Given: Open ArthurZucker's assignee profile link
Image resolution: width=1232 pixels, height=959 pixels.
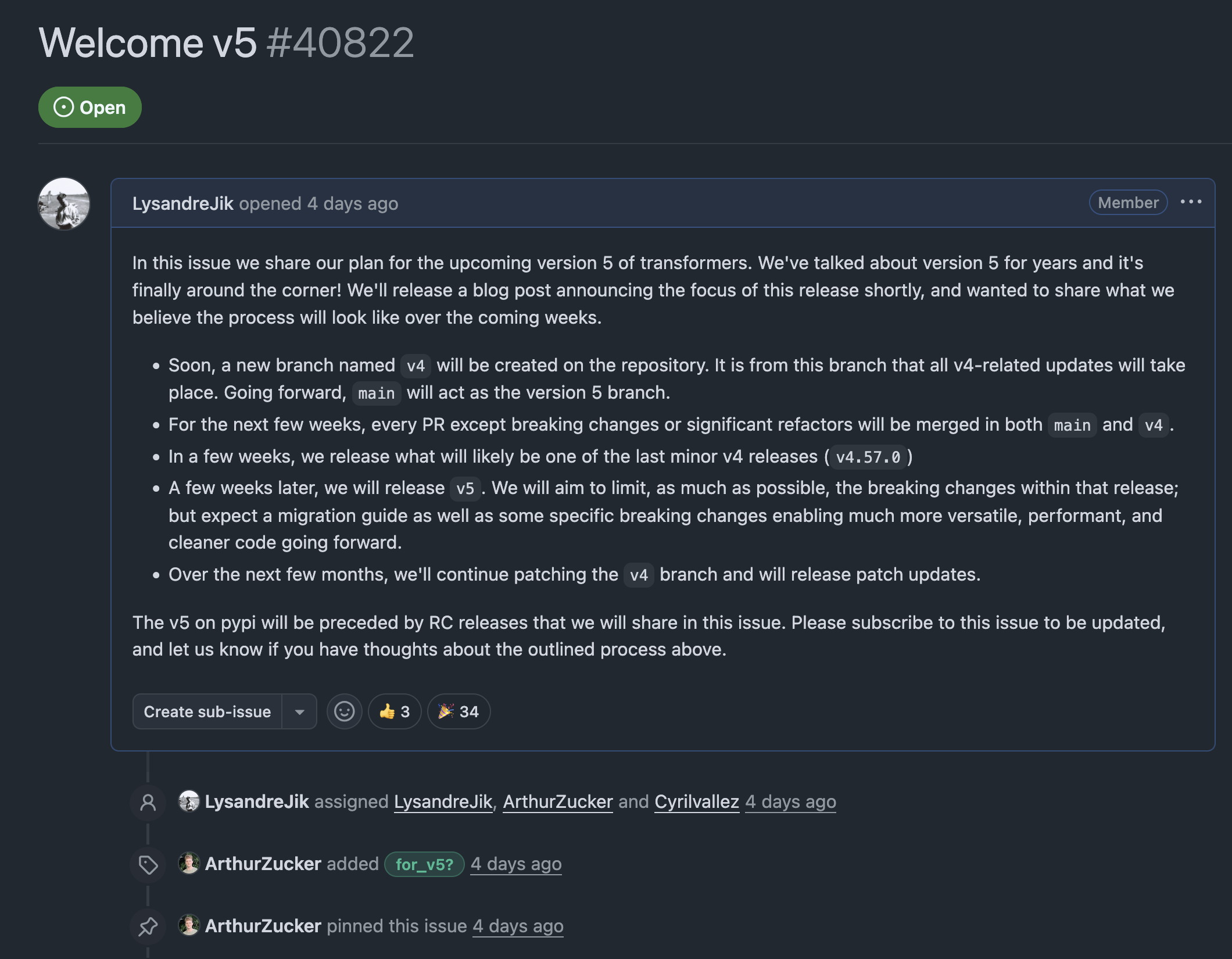Looking at the screenshot, I should (x=557, y=802).
